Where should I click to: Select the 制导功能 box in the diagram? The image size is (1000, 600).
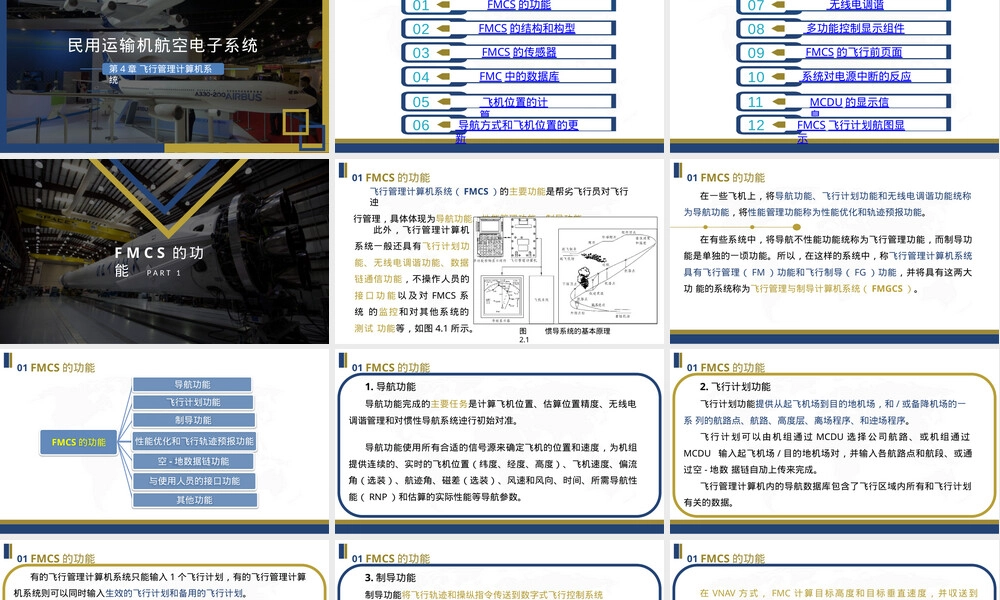click(x=193, y=420)
